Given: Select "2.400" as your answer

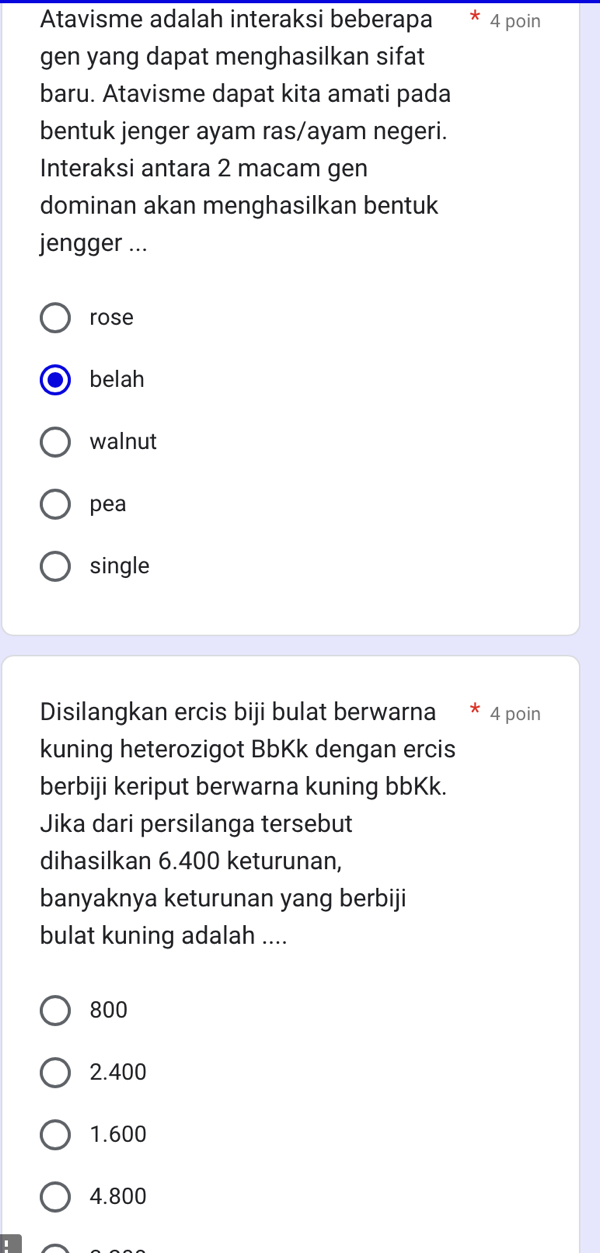Looking at the screenshot, I should [x=55, y=1072].
